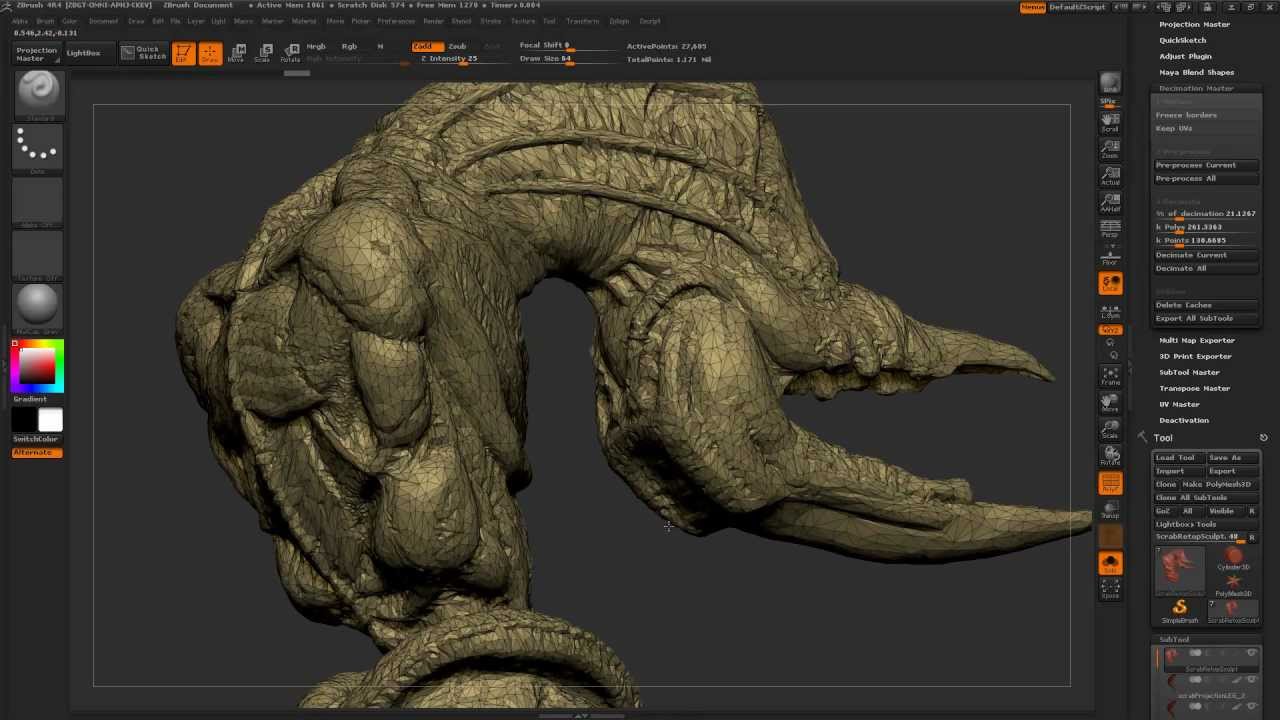Expand SubTool Master section

click(x=1189, y=372)
